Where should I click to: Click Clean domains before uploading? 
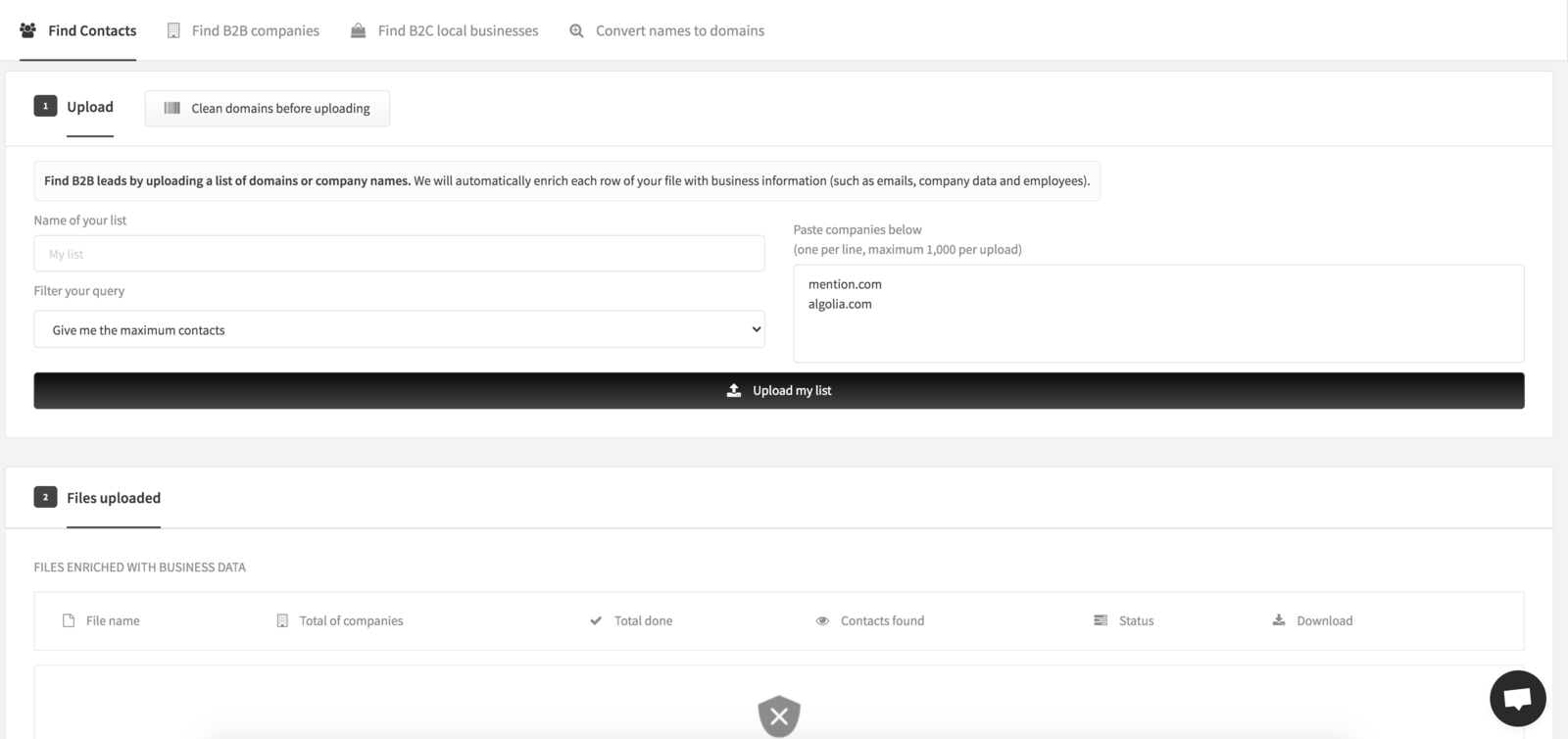pyautogui.click(x=267, y=108)
